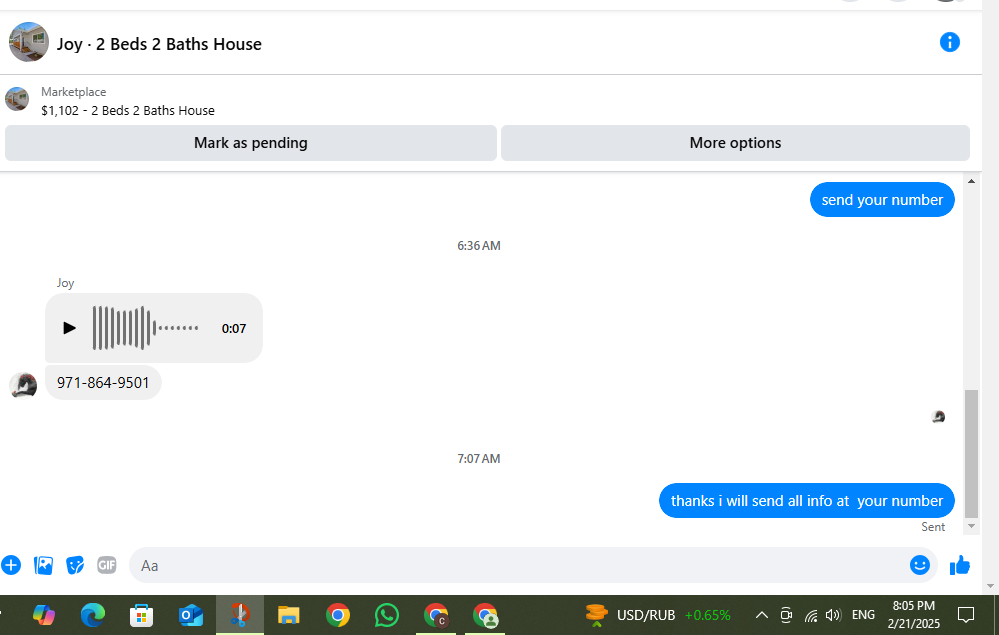Open $1,102 - 2 Beds 2 Baths House listing
This screenshot has height=635, width=999.
pos(127,110)
